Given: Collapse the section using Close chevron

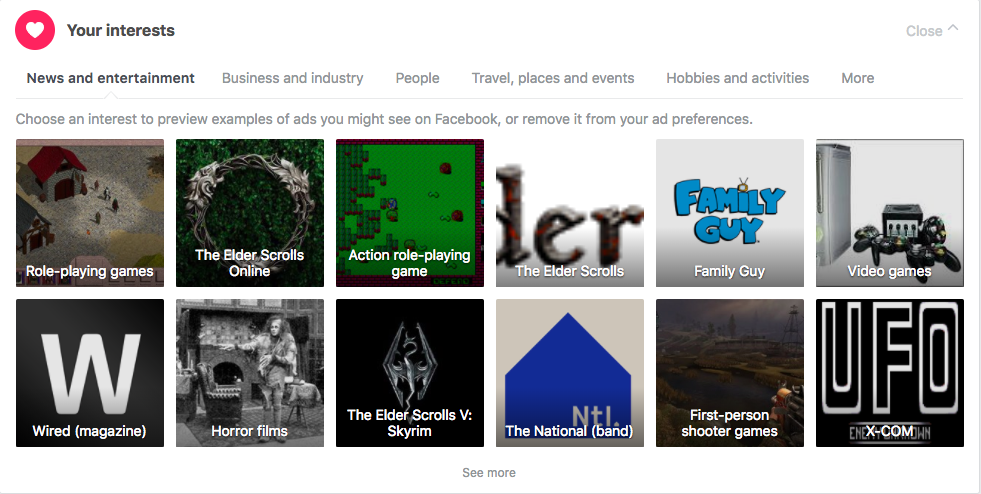Looking at the screenshot, I should [x=932, y=30].
